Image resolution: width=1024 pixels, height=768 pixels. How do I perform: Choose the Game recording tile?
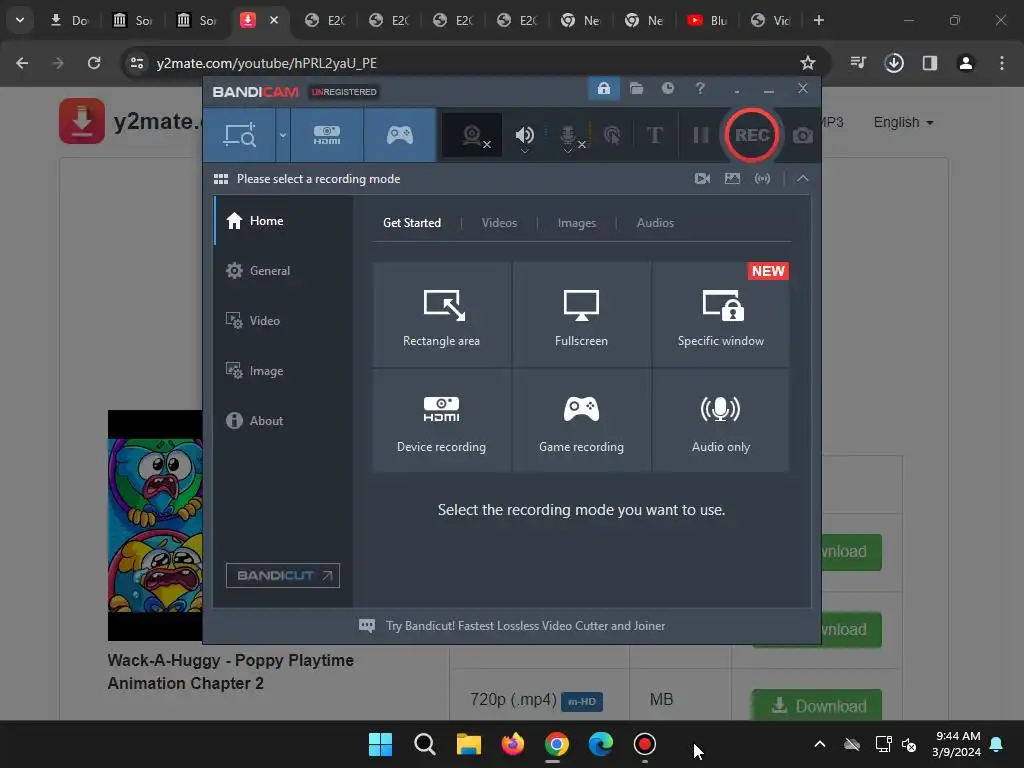(581, 421)
